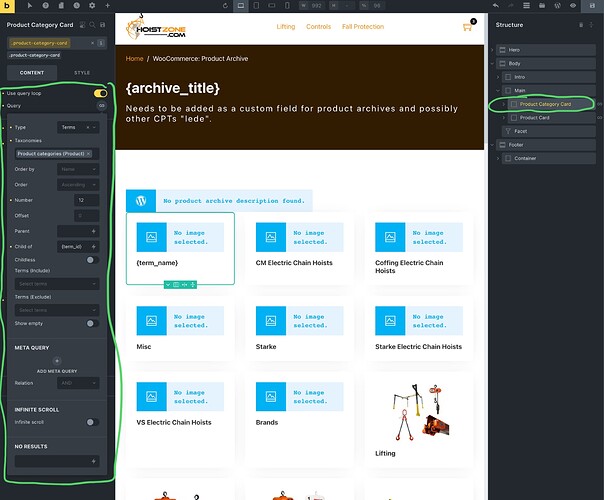Click dynamic data bolt in No Results field

coord(94,461)
